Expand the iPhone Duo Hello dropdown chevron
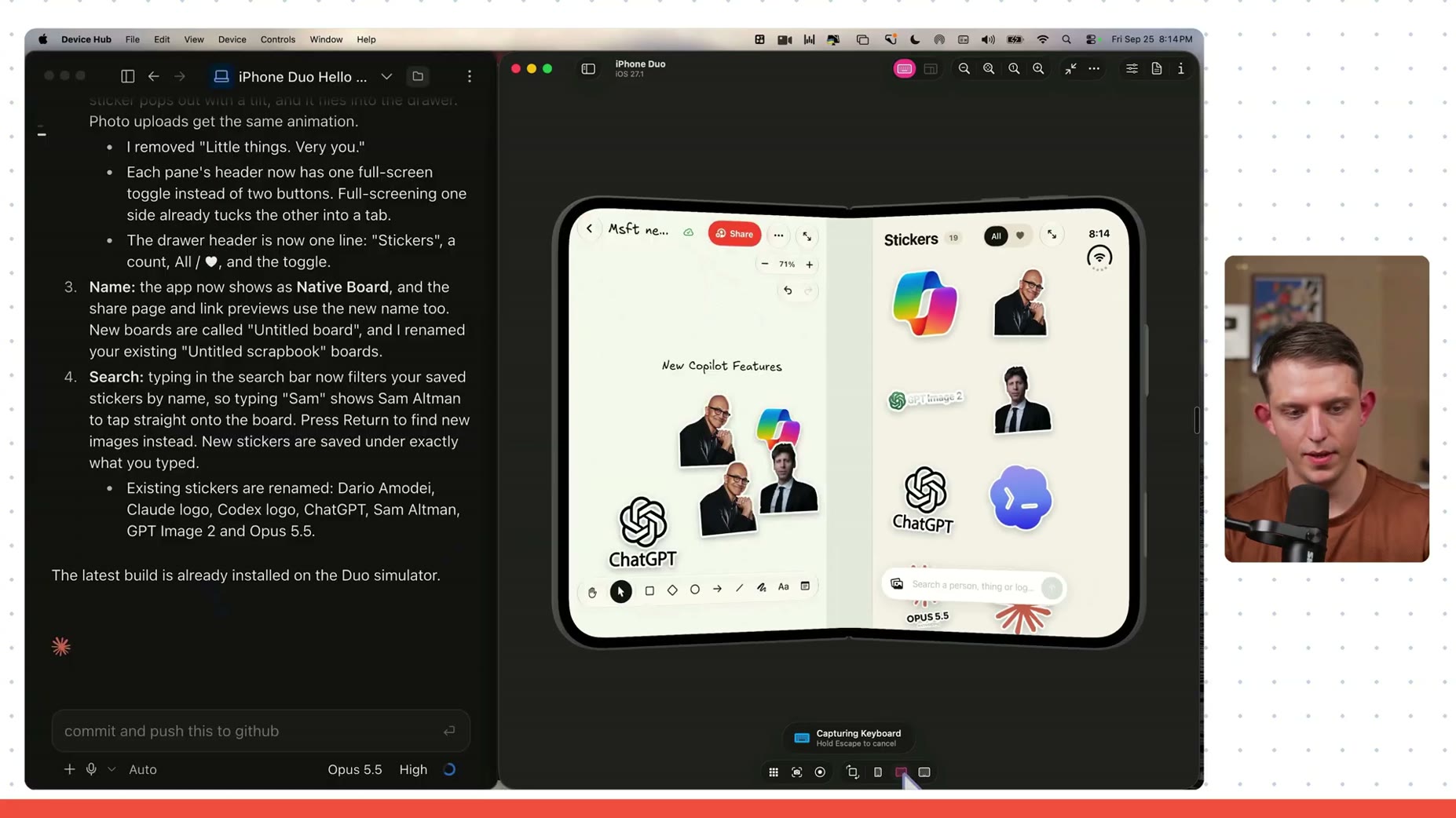1456x818 pixels. tap(386, 76)
